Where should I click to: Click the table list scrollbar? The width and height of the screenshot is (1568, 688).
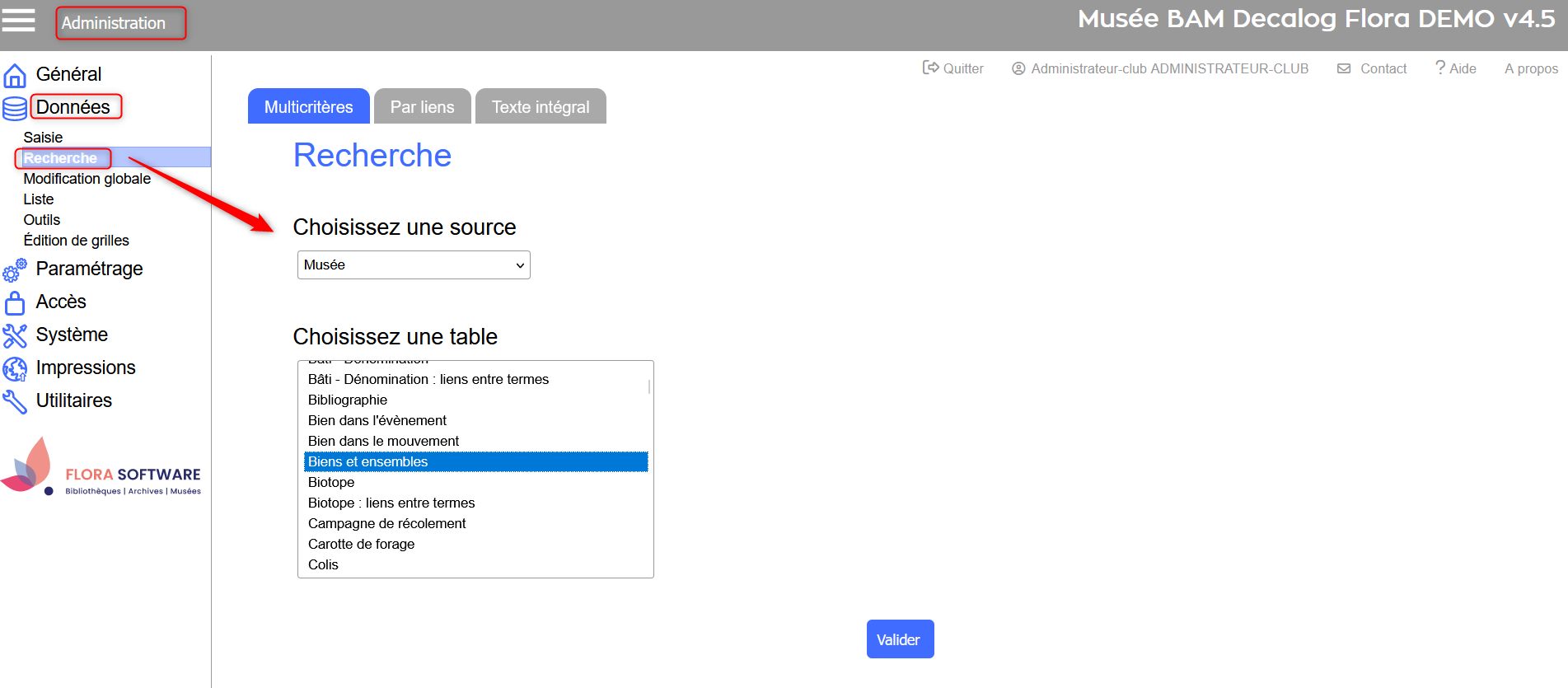(649, 386)
